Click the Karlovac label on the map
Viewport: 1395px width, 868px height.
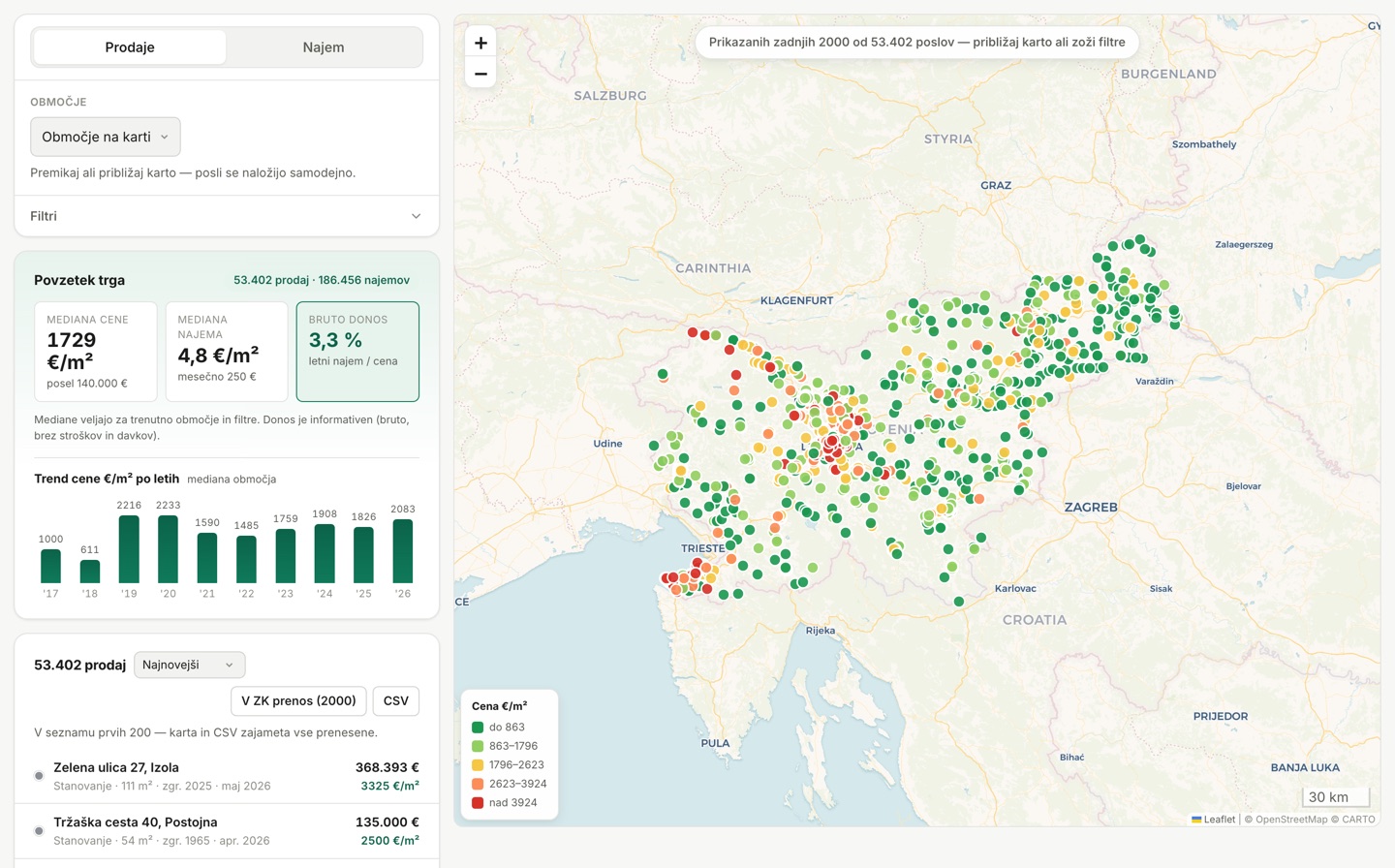click(x=1015, y=589)
